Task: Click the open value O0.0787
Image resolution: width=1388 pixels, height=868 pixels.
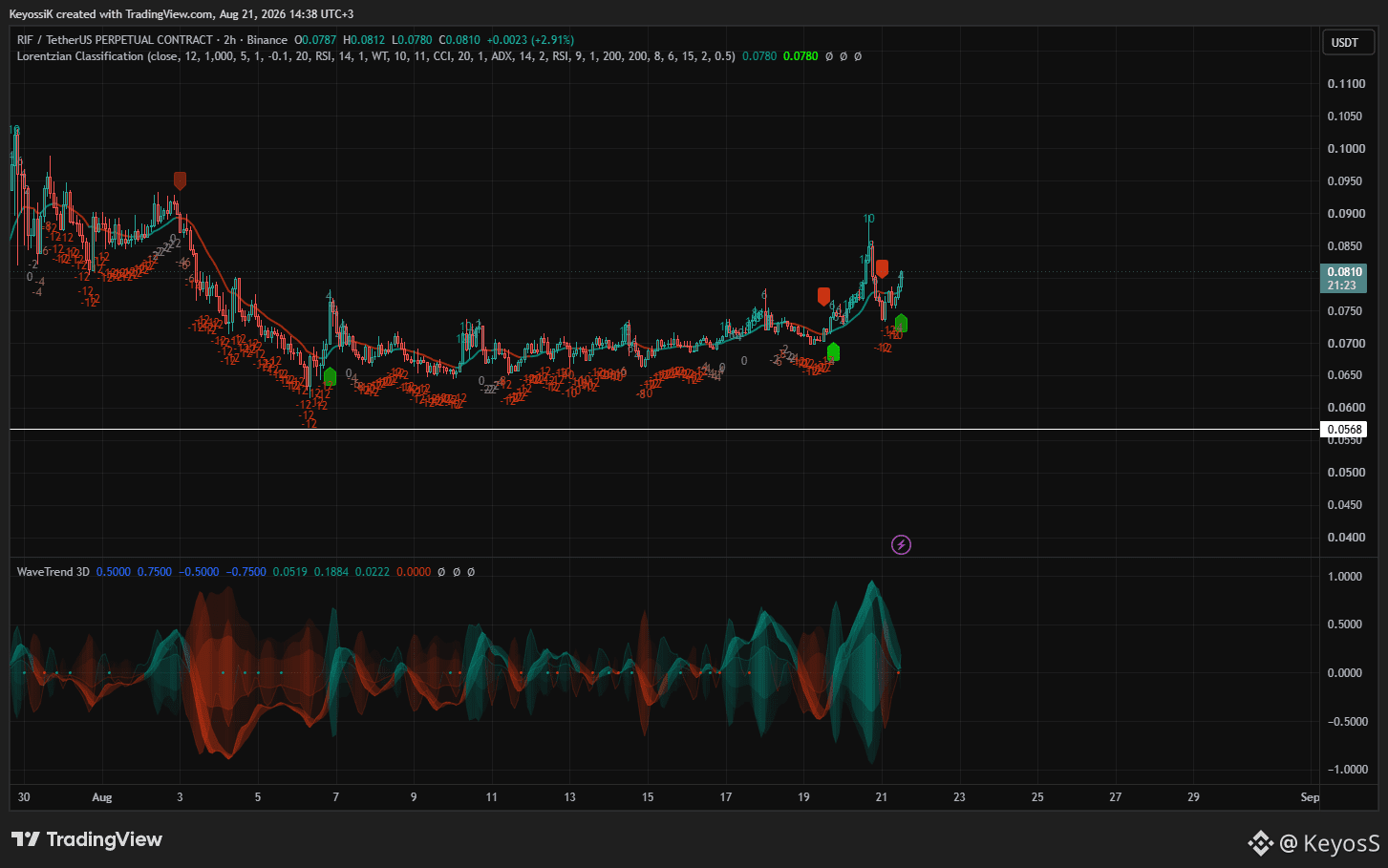Action: pyautogui.click(x=315, y=40)
